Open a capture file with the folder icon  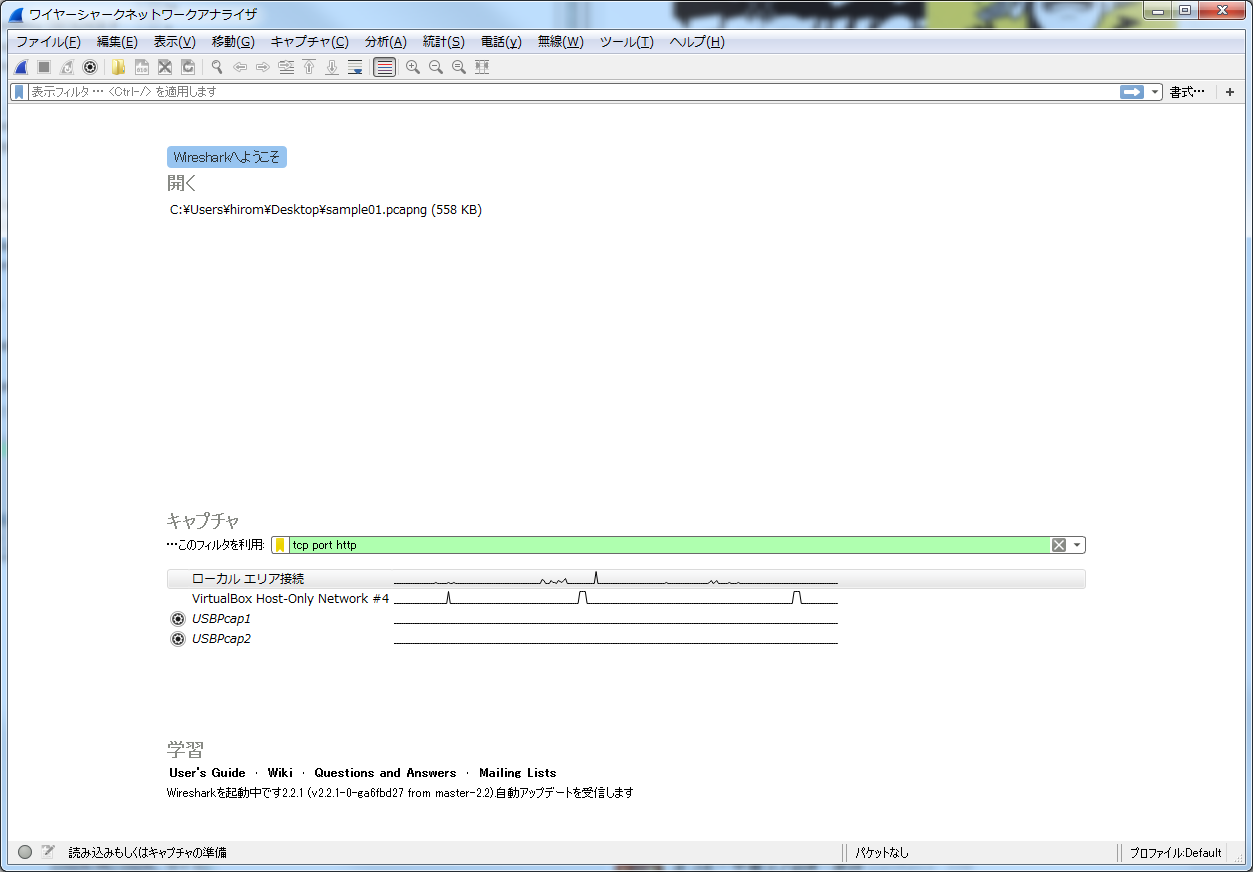(x=119, y=67)
